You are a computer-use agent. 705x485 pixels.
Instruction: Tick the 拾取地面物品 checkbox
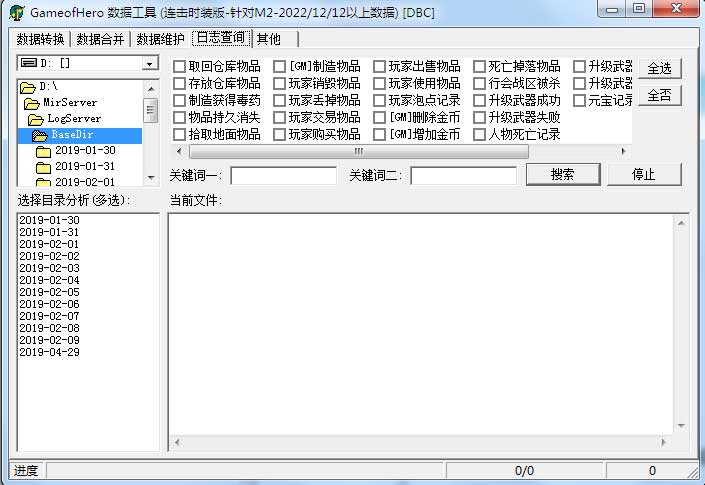[x=179, y=134]
